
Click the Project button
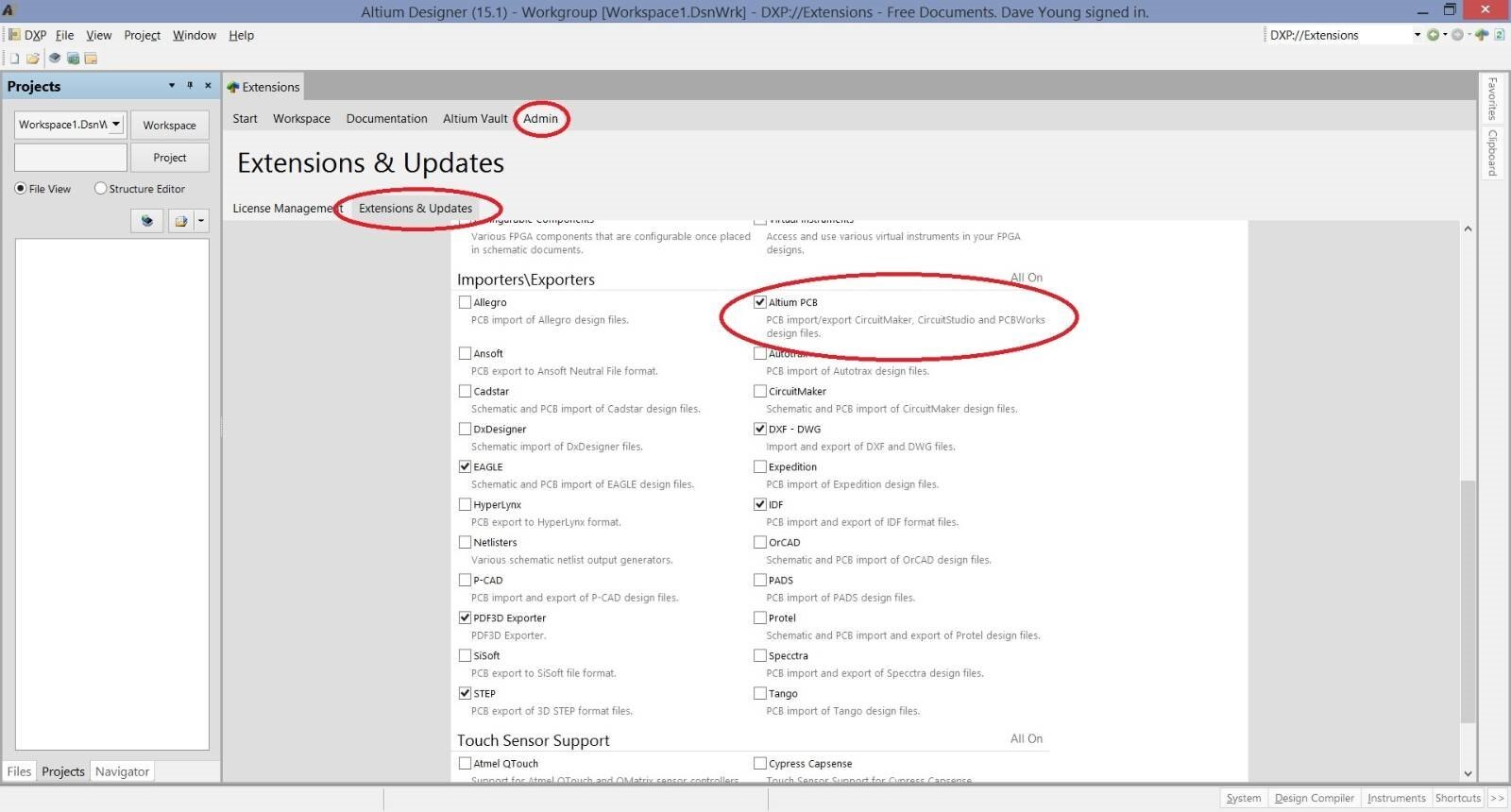click(170, 158)
